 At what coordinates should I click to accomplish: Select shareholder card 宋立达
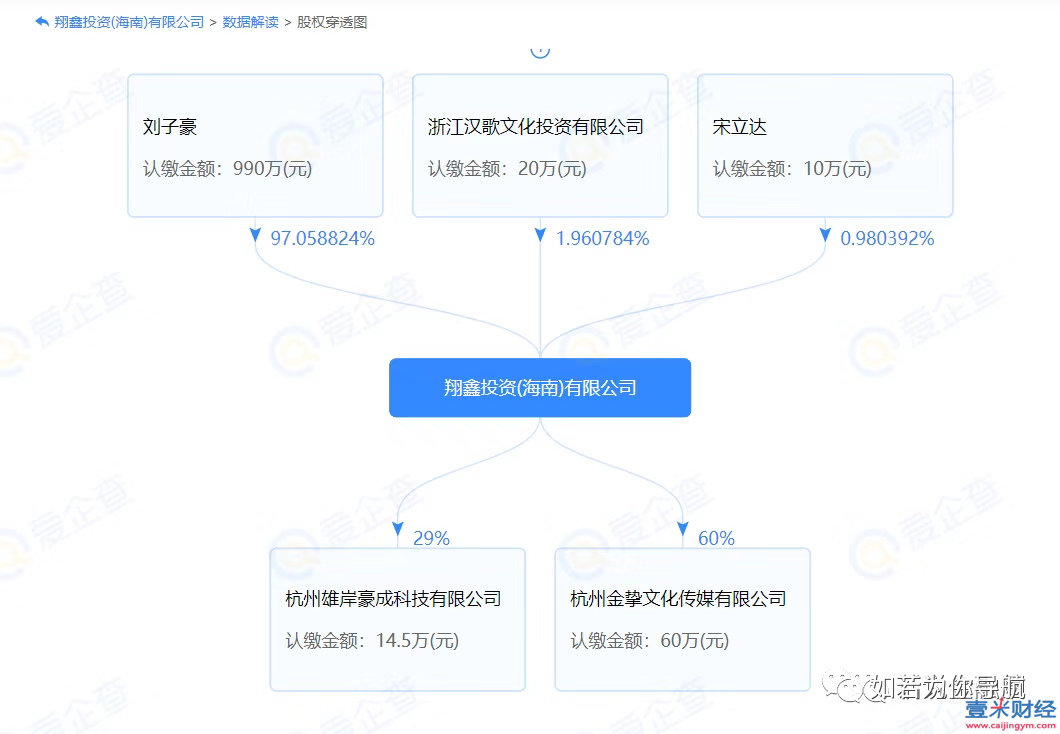pos(825,145)
